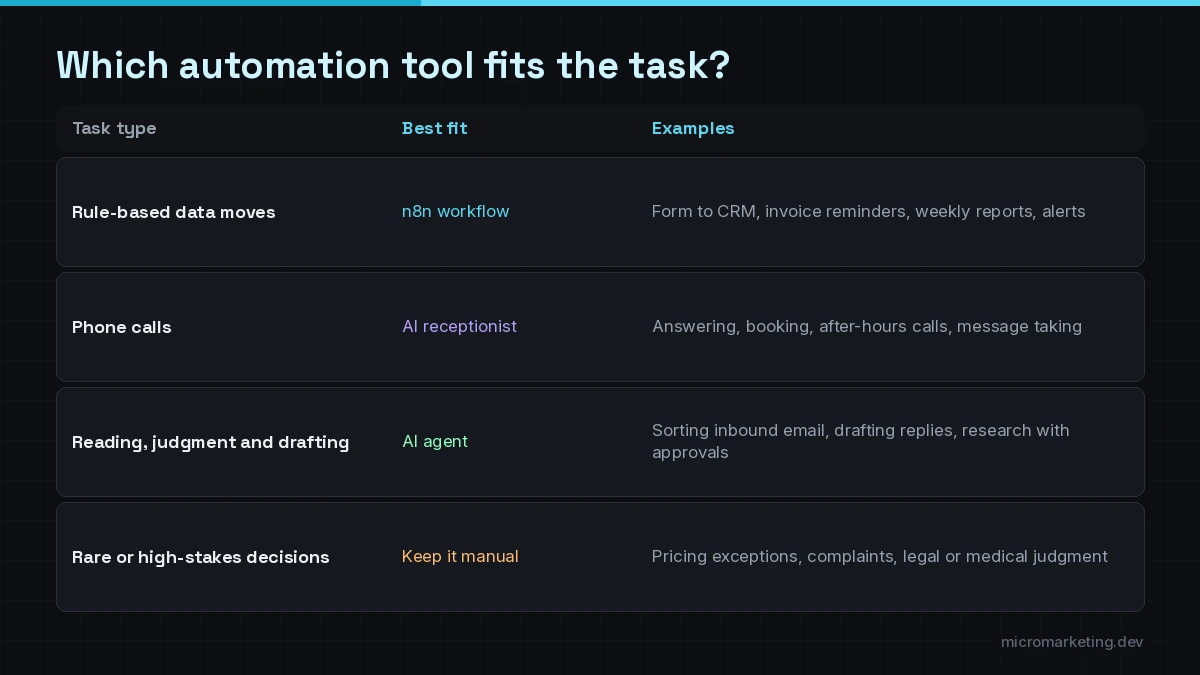Click the 'Examples' column header
The height and width of the screenshot is (675, 1200).
click(x=693, y=128)
